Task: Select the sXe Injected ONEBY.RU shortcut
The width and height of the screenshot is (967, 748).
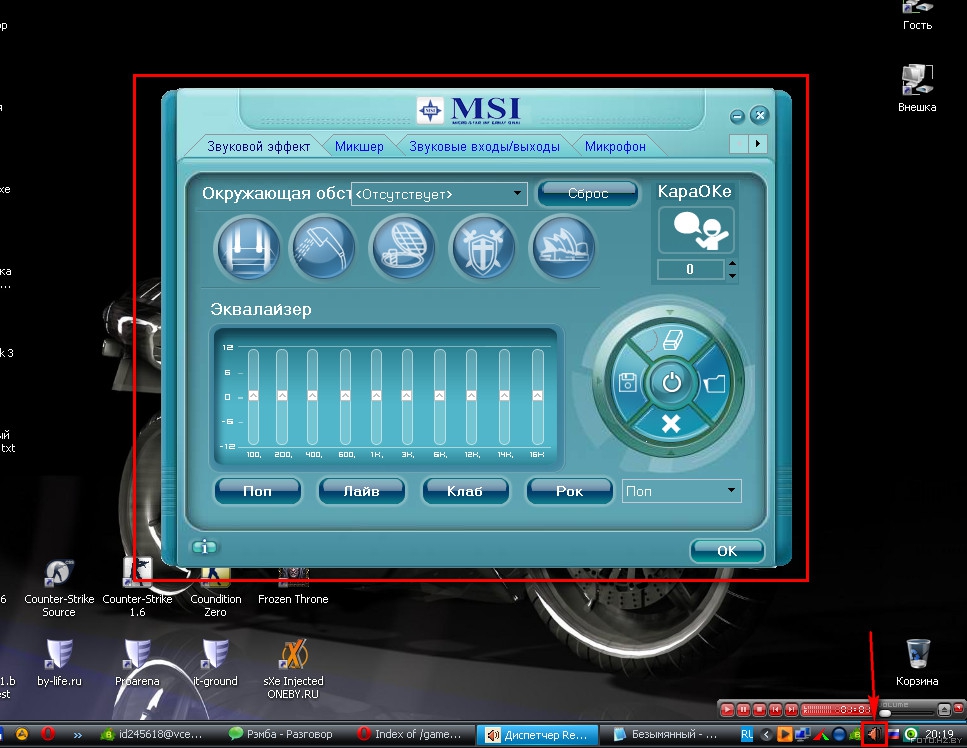Action: click(x=294, y=670)
